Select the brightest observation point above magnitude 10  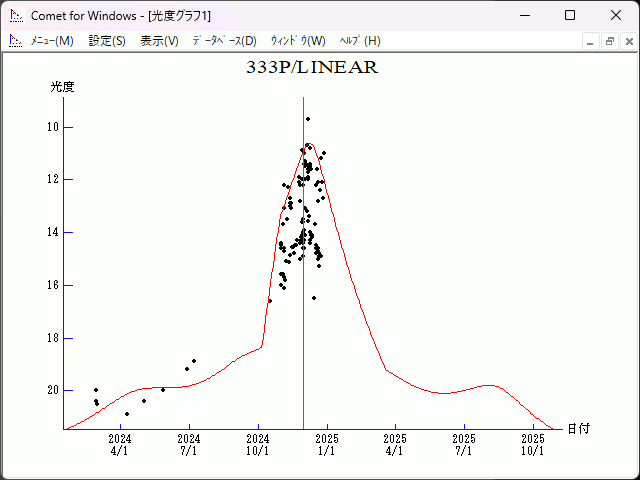(308, 119)
